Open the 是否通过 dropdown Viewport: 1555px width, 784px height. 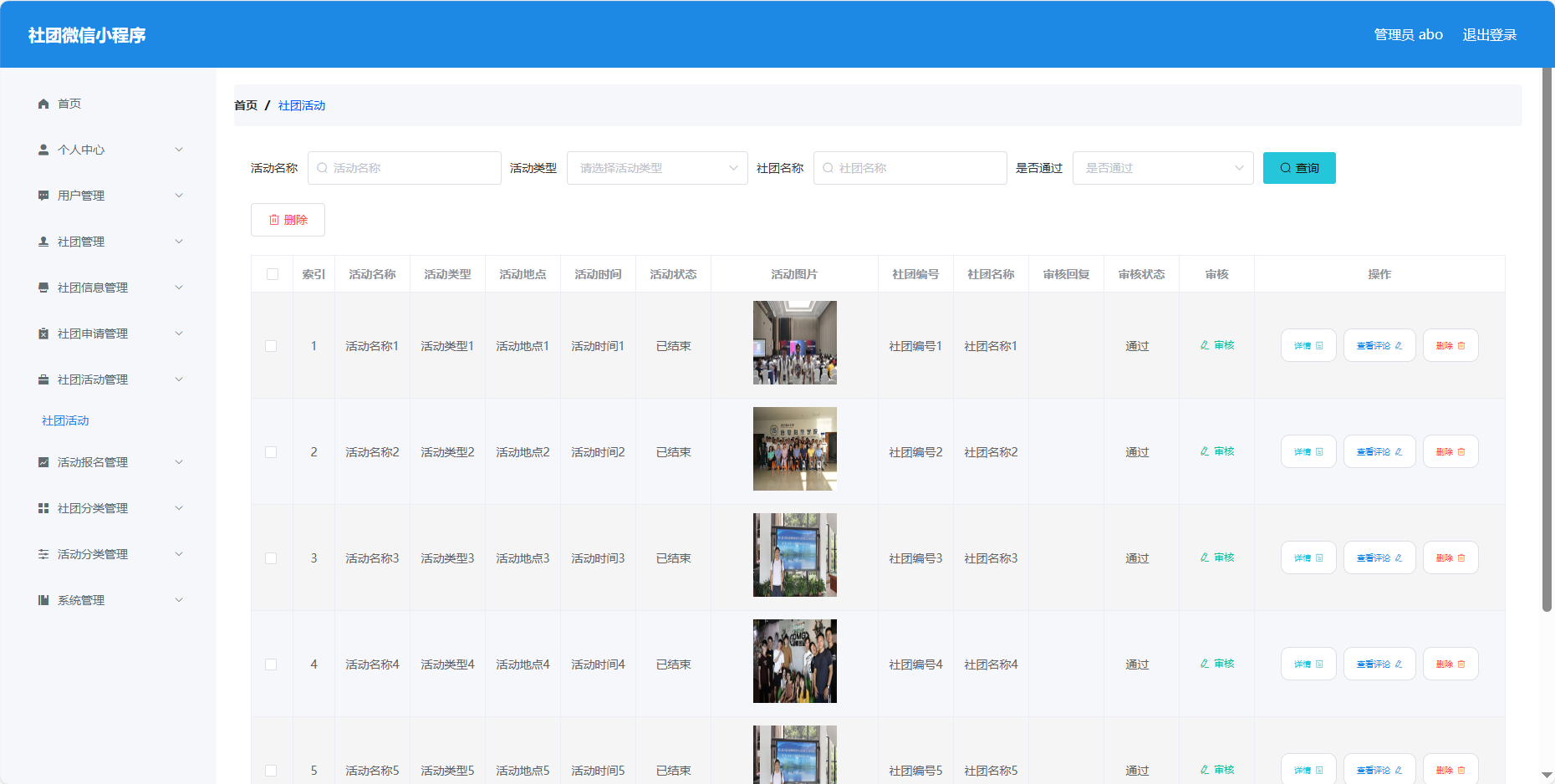click(x=1163, y=168)
